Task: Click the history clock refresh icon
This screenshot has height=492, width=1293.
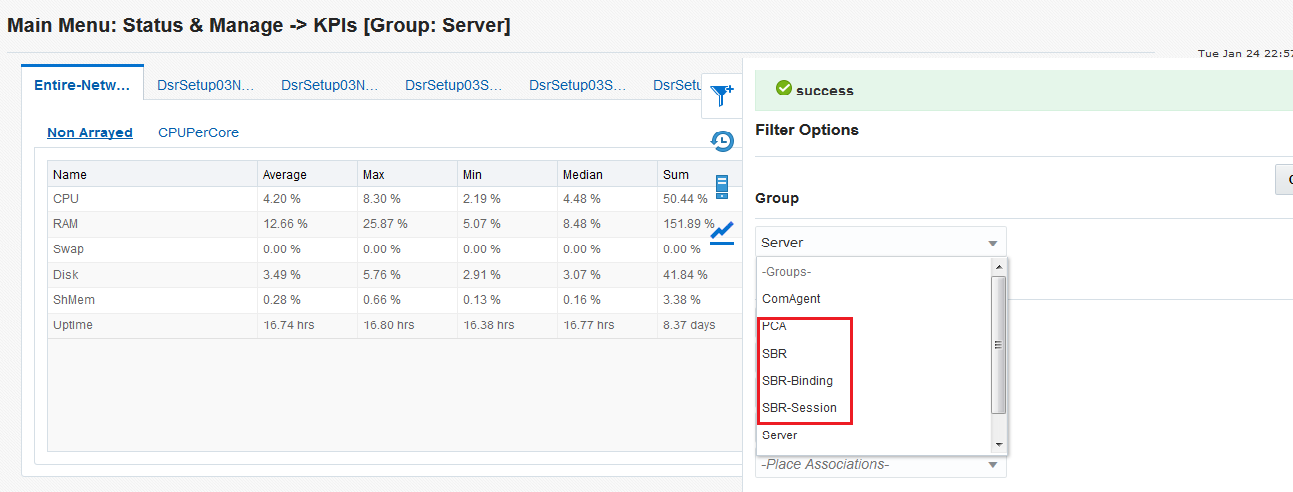Action: tap(722, 141)
